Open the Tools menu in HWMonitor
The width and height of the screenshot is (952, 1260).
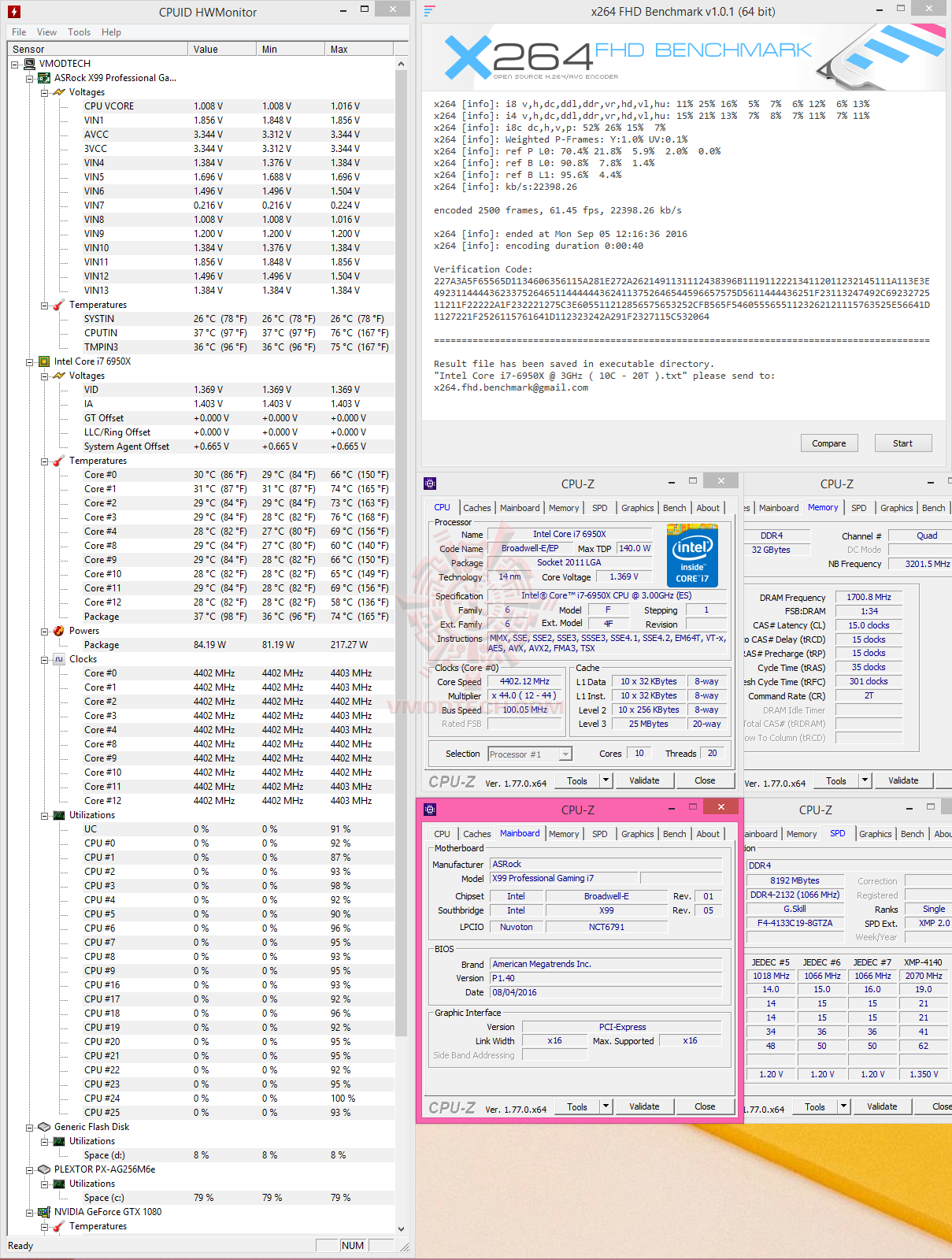point(79,32)
